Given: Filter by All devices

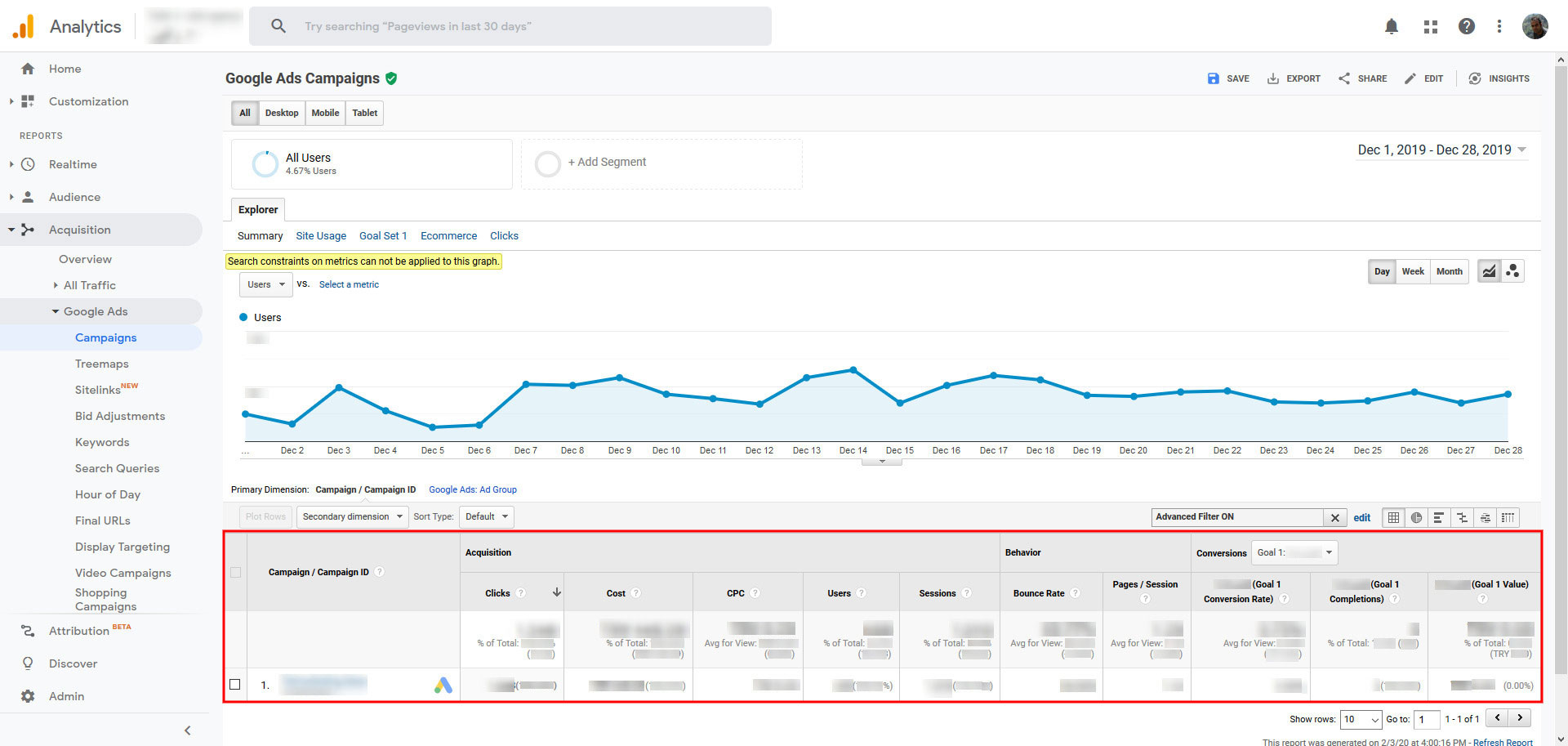Looking at the screenshot, I should [245, 113].
